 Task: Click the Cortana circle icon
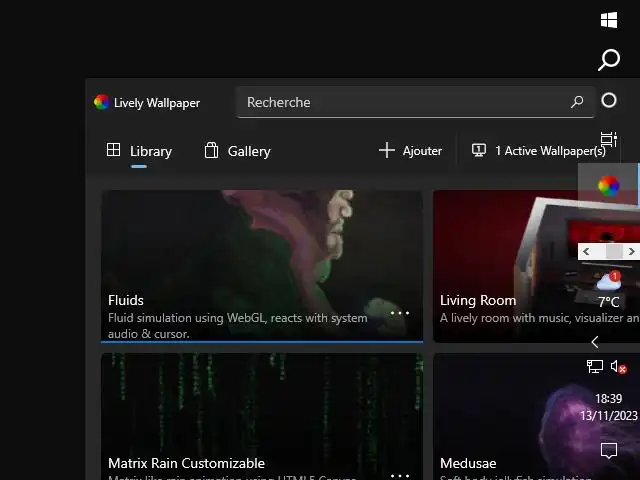pos(609,100)
